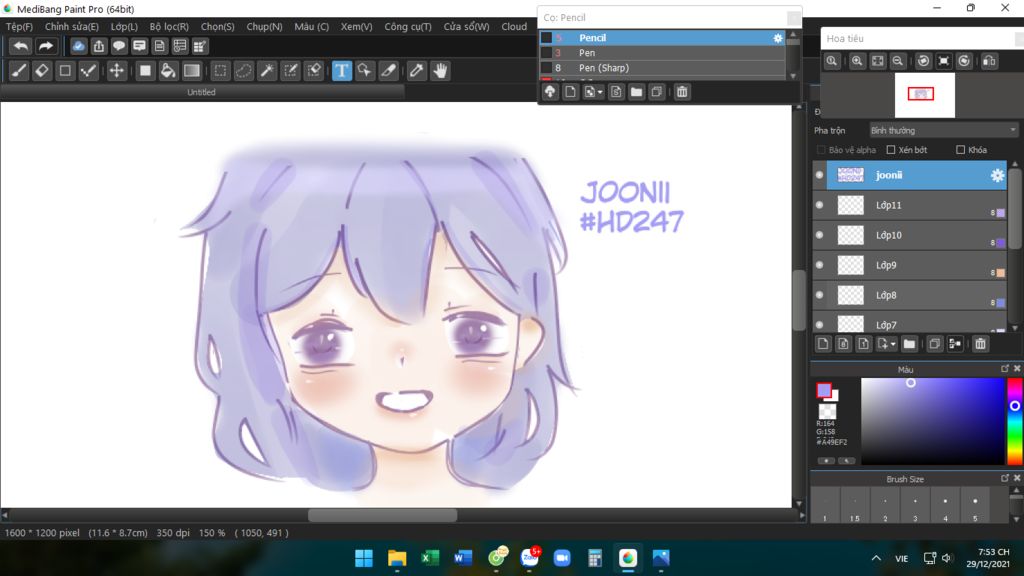Select the Pen brush
1024x576 pixels.
coord(662,53)
